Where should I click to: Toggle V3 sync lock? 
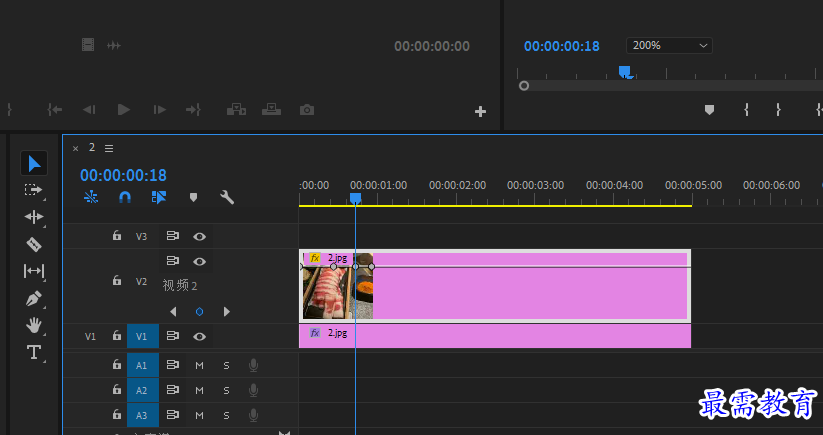coord(173,236)
